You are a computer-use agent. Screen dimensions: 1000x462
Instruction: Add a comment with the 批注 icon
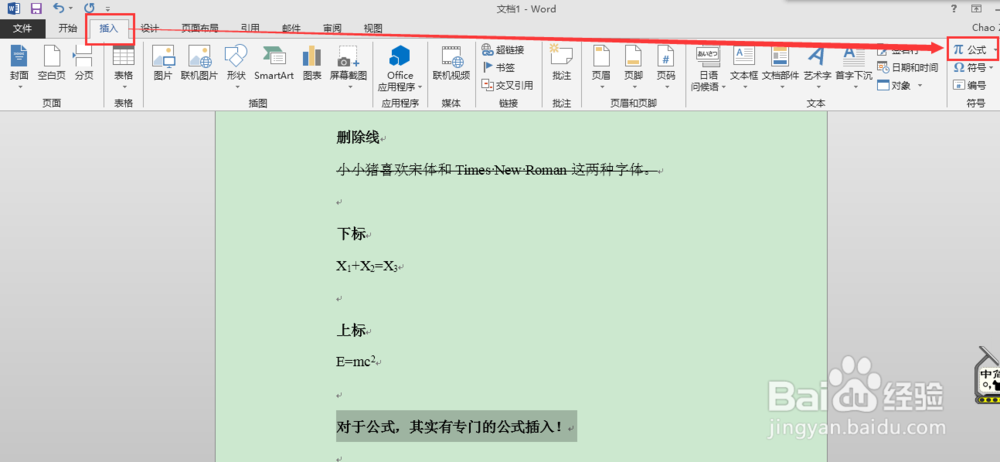click(x=562, y=64)
